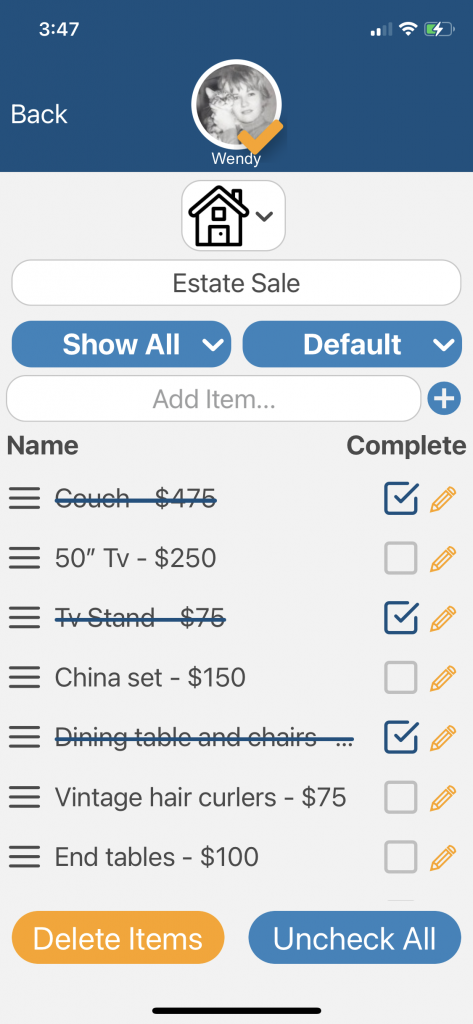
Task: Uncheck Dining table and chairs checkbox
Action: (400, 737)
